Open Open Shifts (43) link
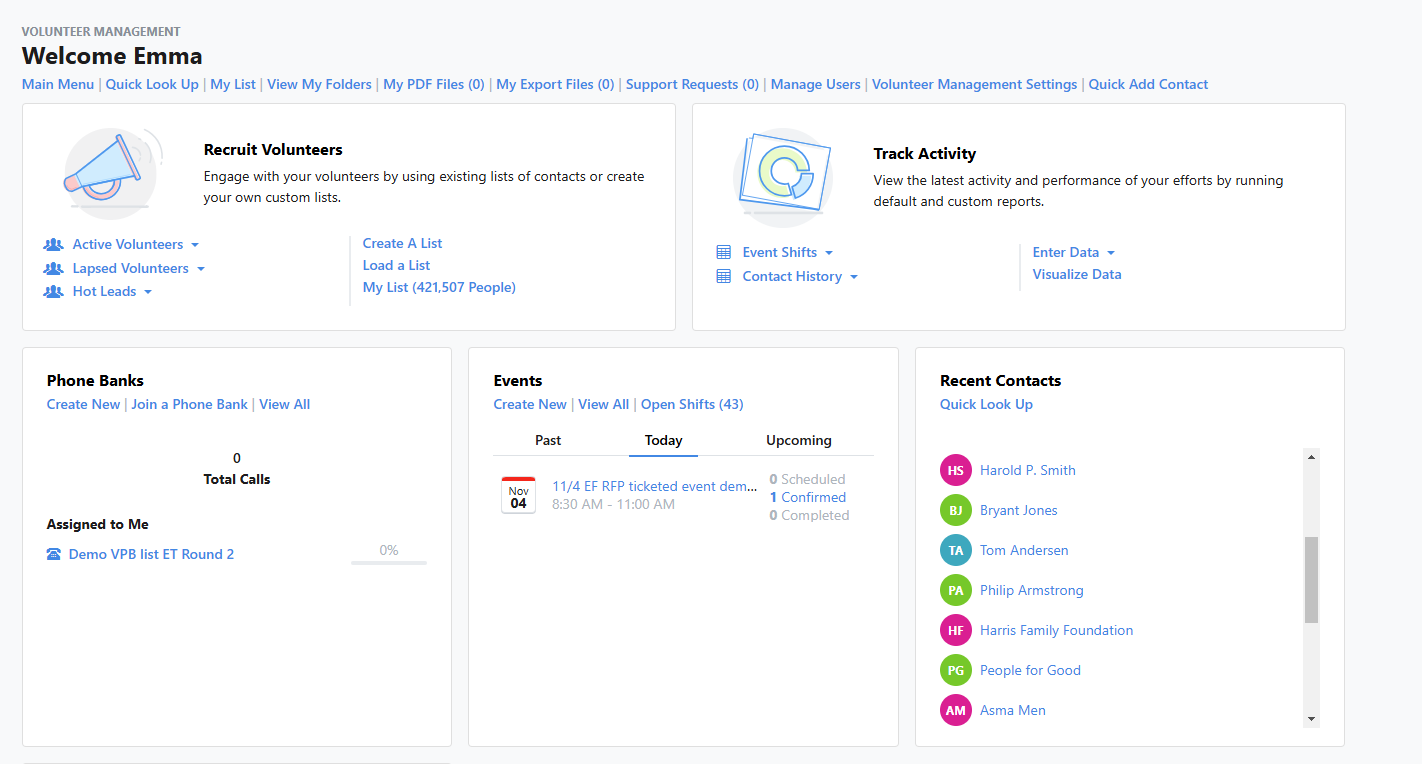Viewport: 1422px width, 764px height. (692, 404)
